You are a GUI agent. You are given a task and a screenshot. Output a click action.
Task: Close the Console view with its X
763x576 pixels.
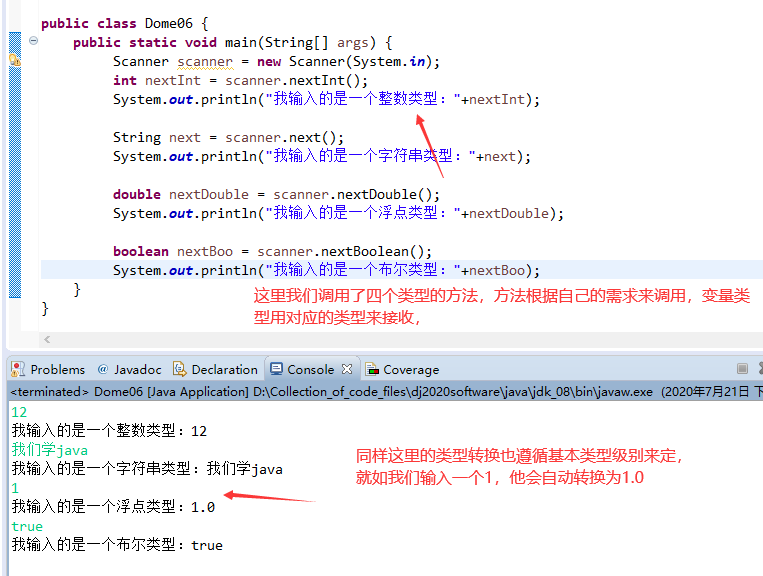point(346,369)
